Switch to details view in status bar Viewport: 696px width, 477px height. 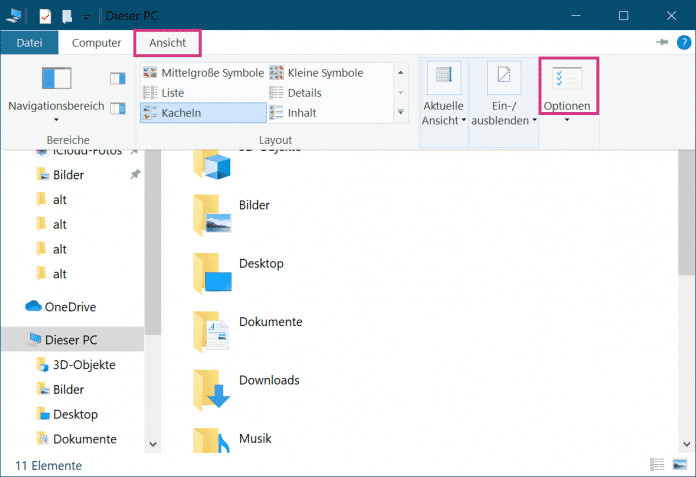coord(657,465)
